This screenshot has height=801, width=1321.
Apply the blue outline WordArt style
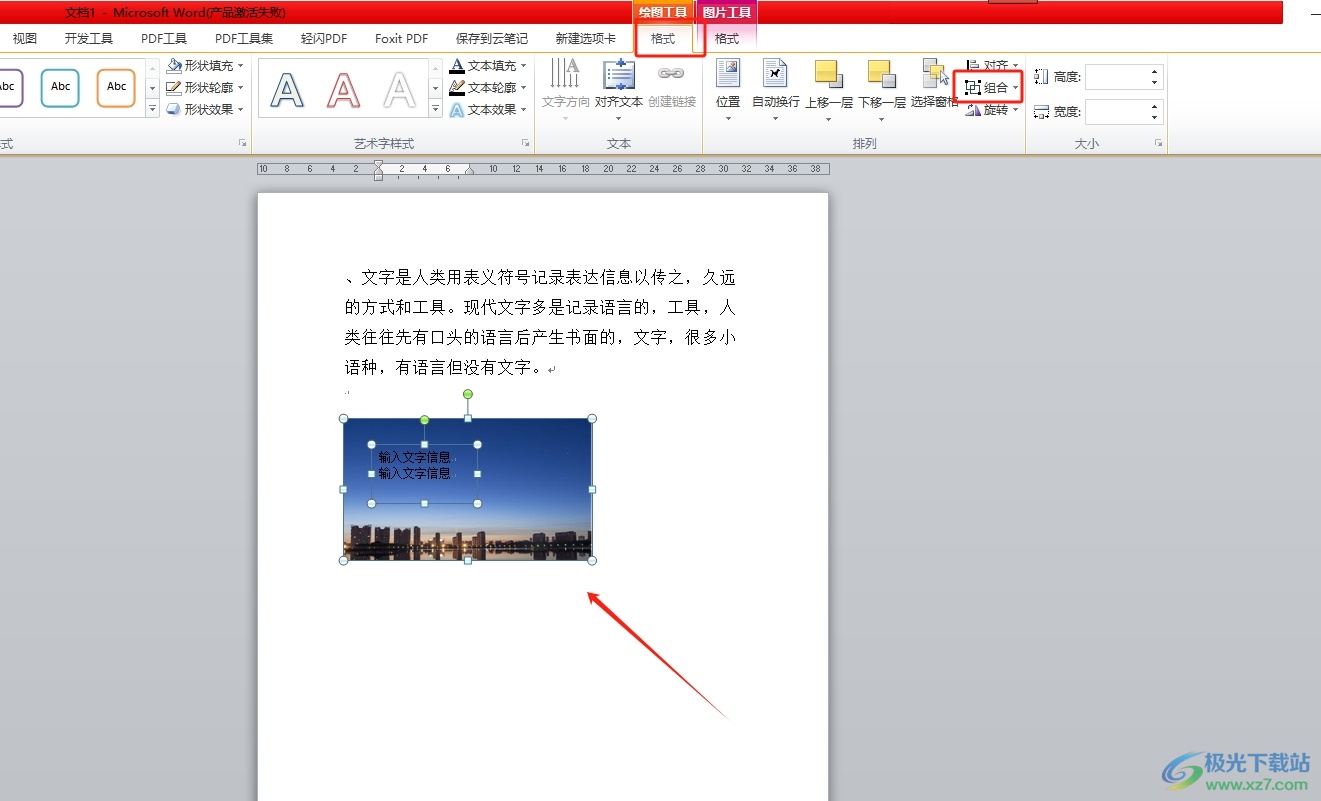[x=287, y=89]
